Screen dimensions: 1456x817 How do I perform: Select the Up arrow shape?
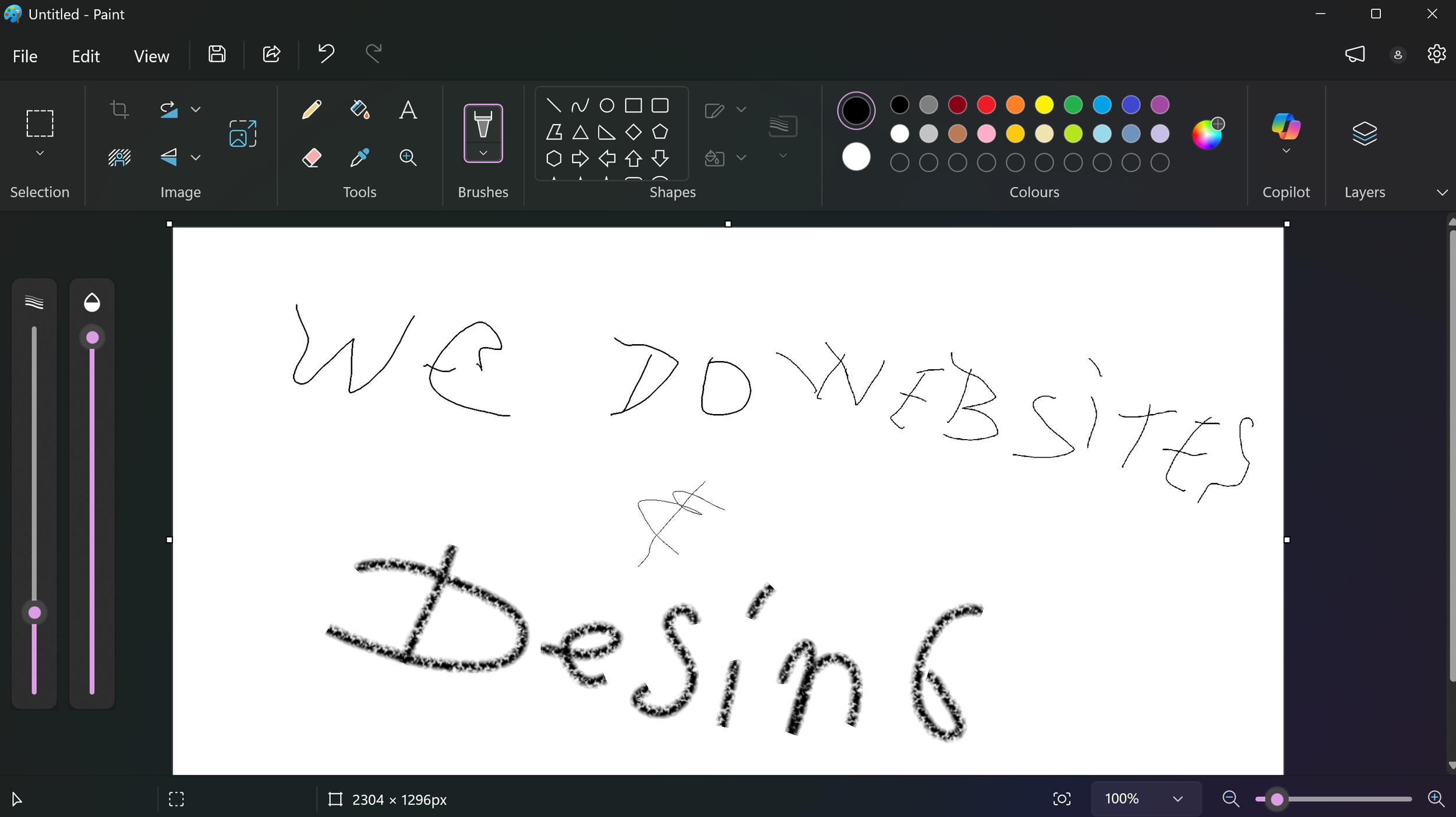633,158
